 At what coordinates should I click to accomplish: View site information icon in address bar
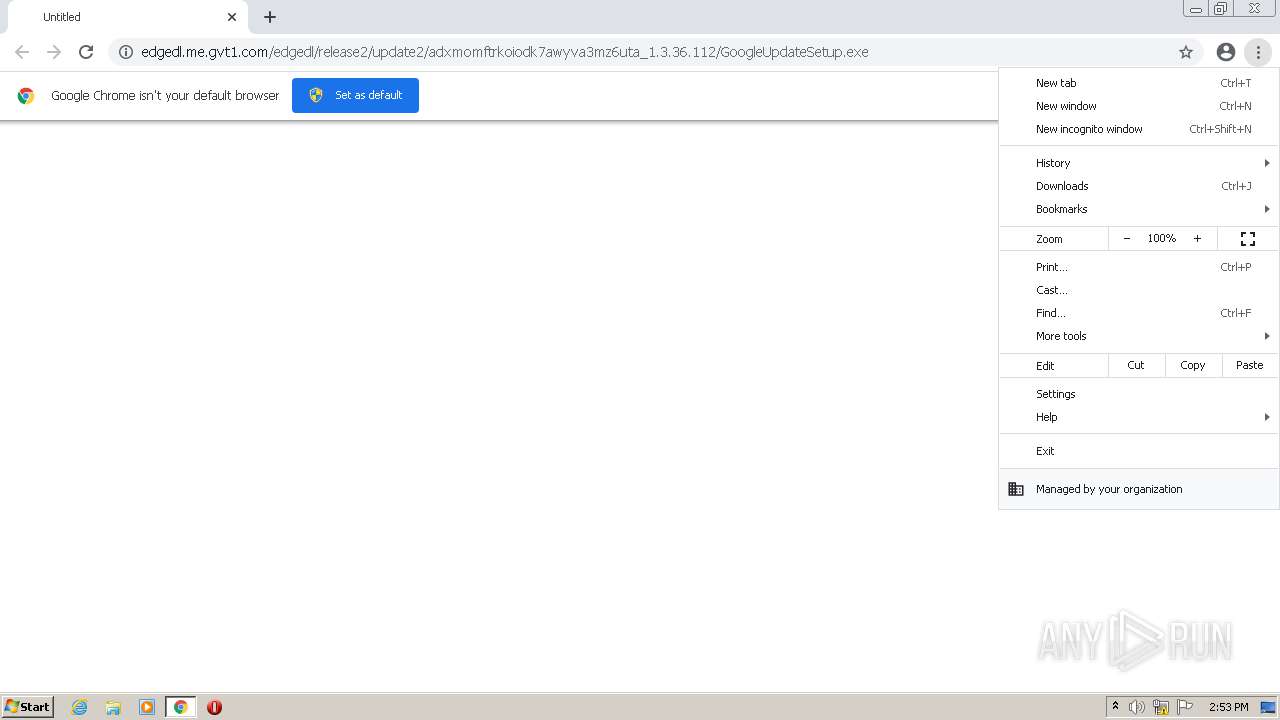click(x=126, y=52)
